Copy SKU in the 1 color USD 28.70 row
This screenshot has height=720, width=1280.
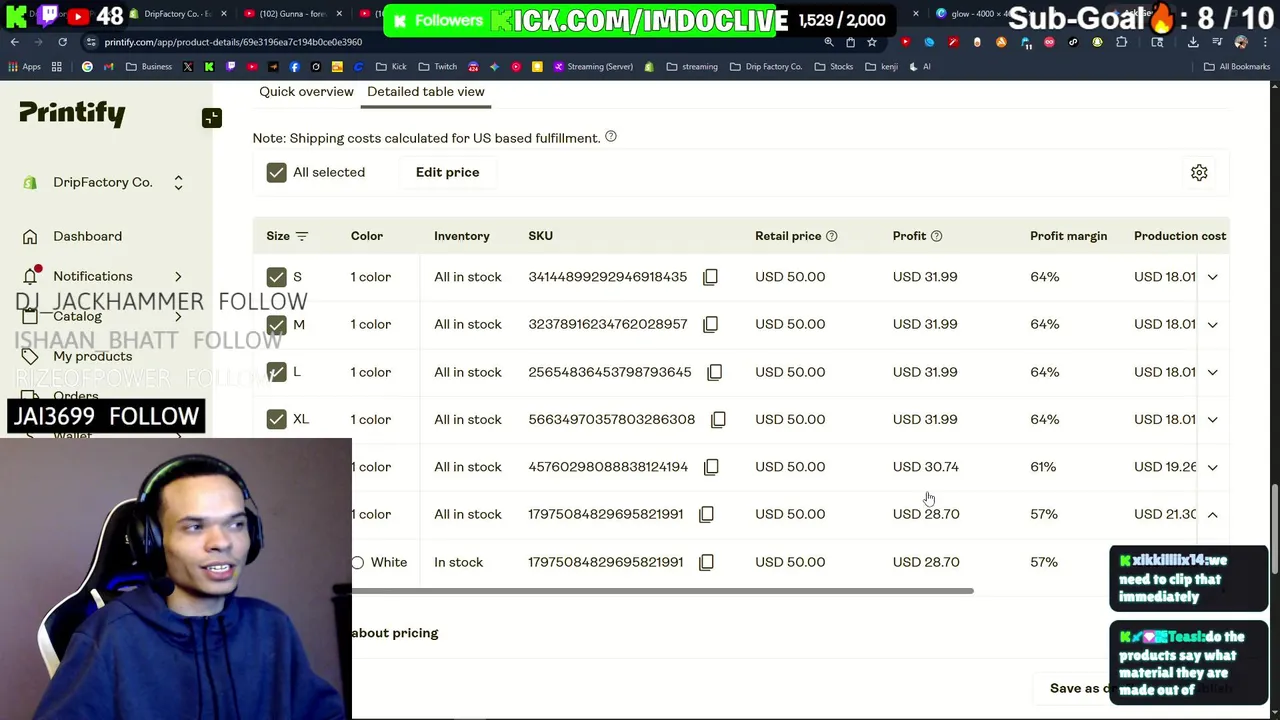(706, 514)
